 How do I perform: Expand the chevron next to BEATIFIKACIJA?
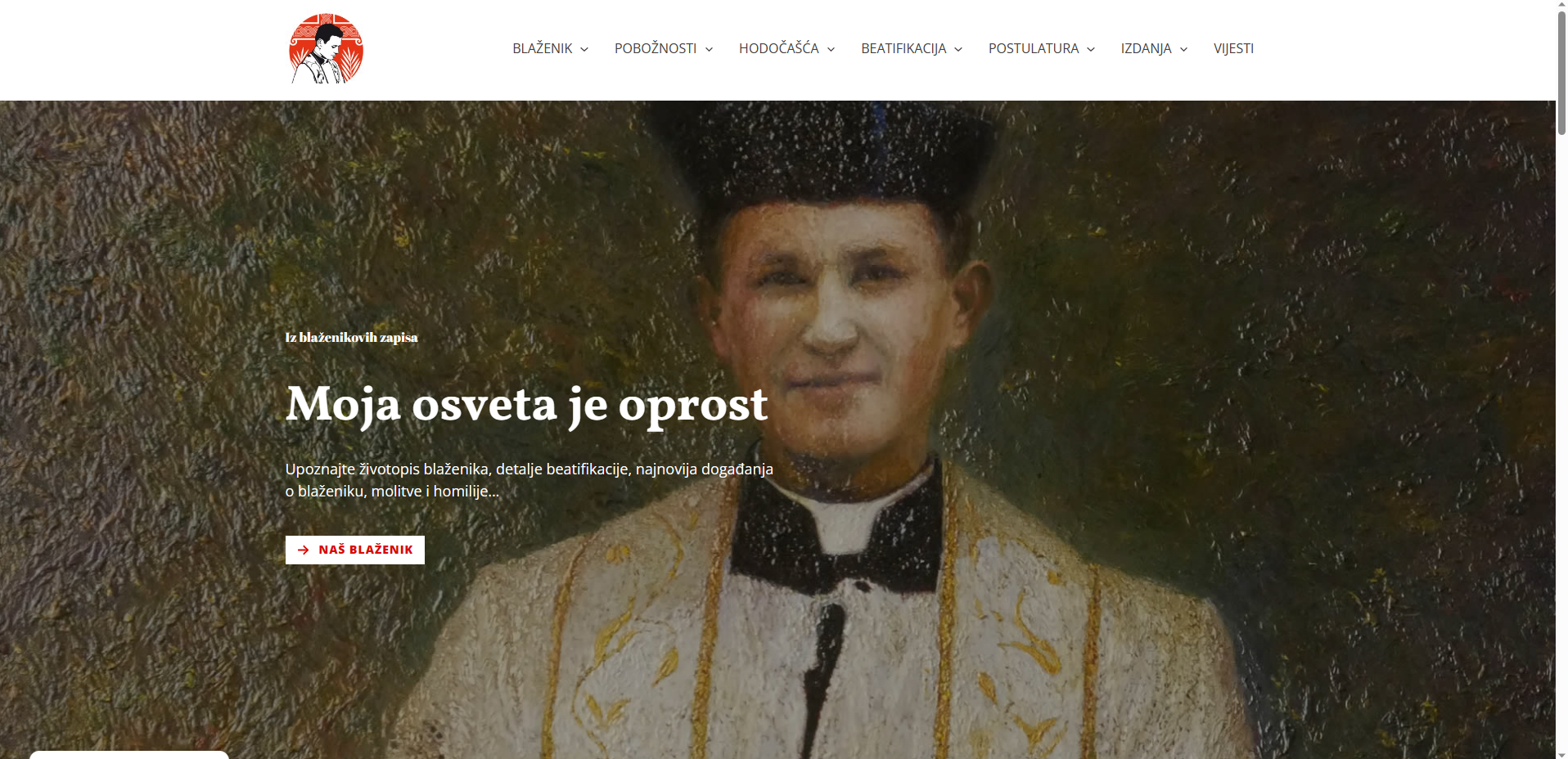(x=958, y=50)
